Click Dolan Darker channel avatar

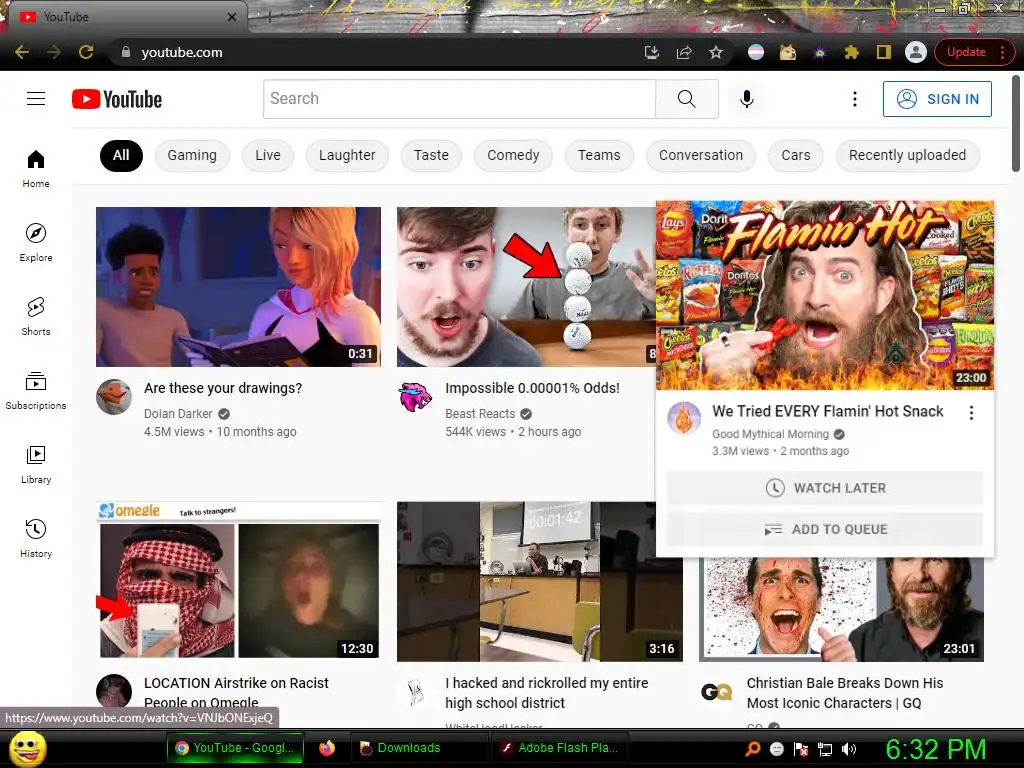[x=114, y=396]
